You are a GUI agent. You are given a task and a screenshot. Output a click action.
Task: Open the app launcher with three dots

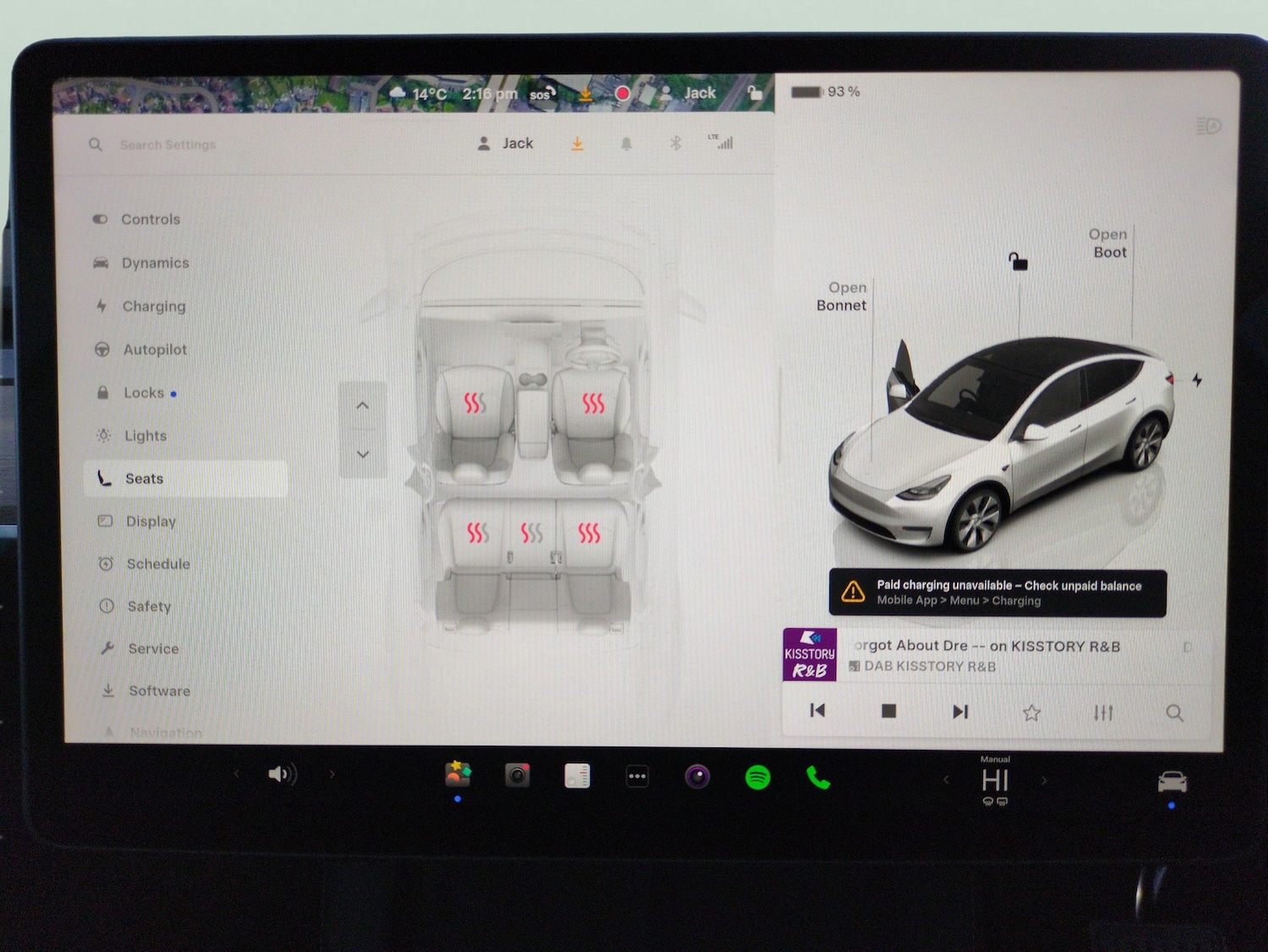pos(637,775)
